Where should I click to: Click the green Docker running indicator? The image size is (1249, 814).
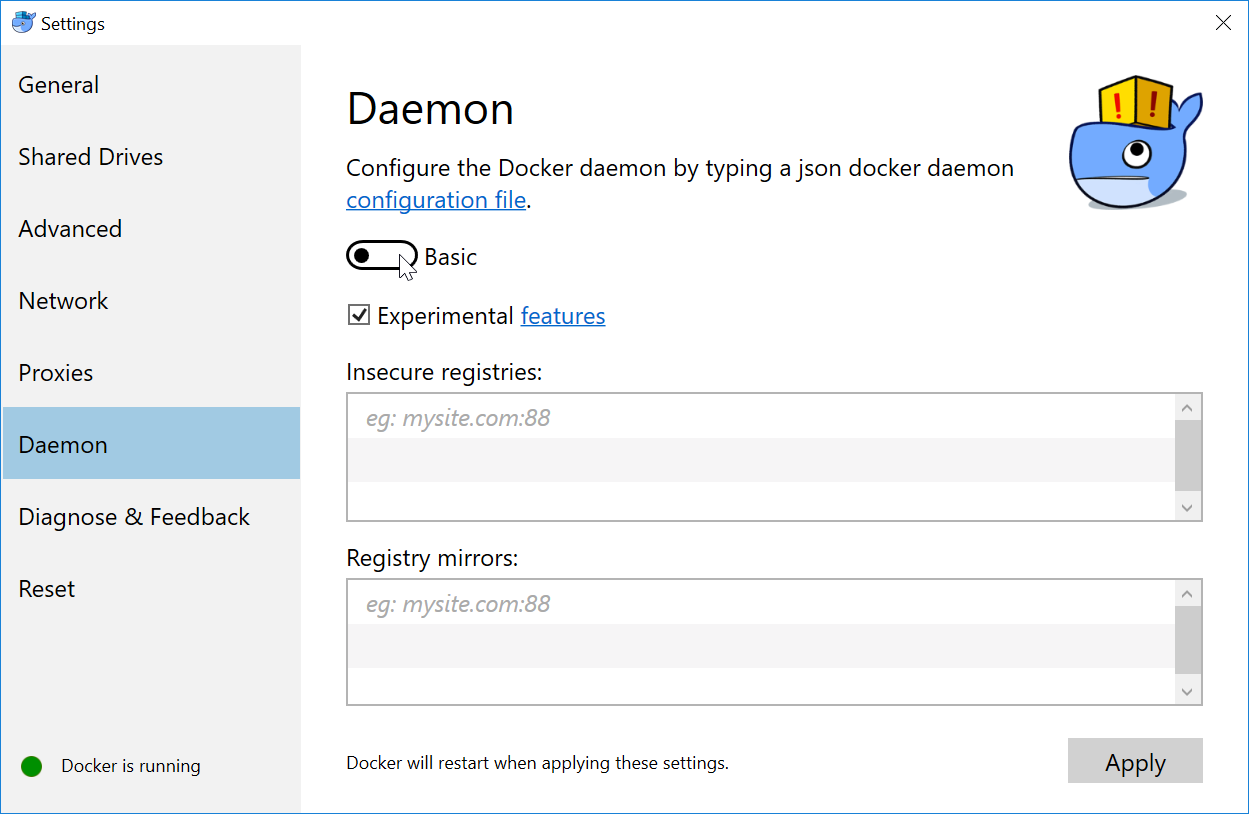31,766
